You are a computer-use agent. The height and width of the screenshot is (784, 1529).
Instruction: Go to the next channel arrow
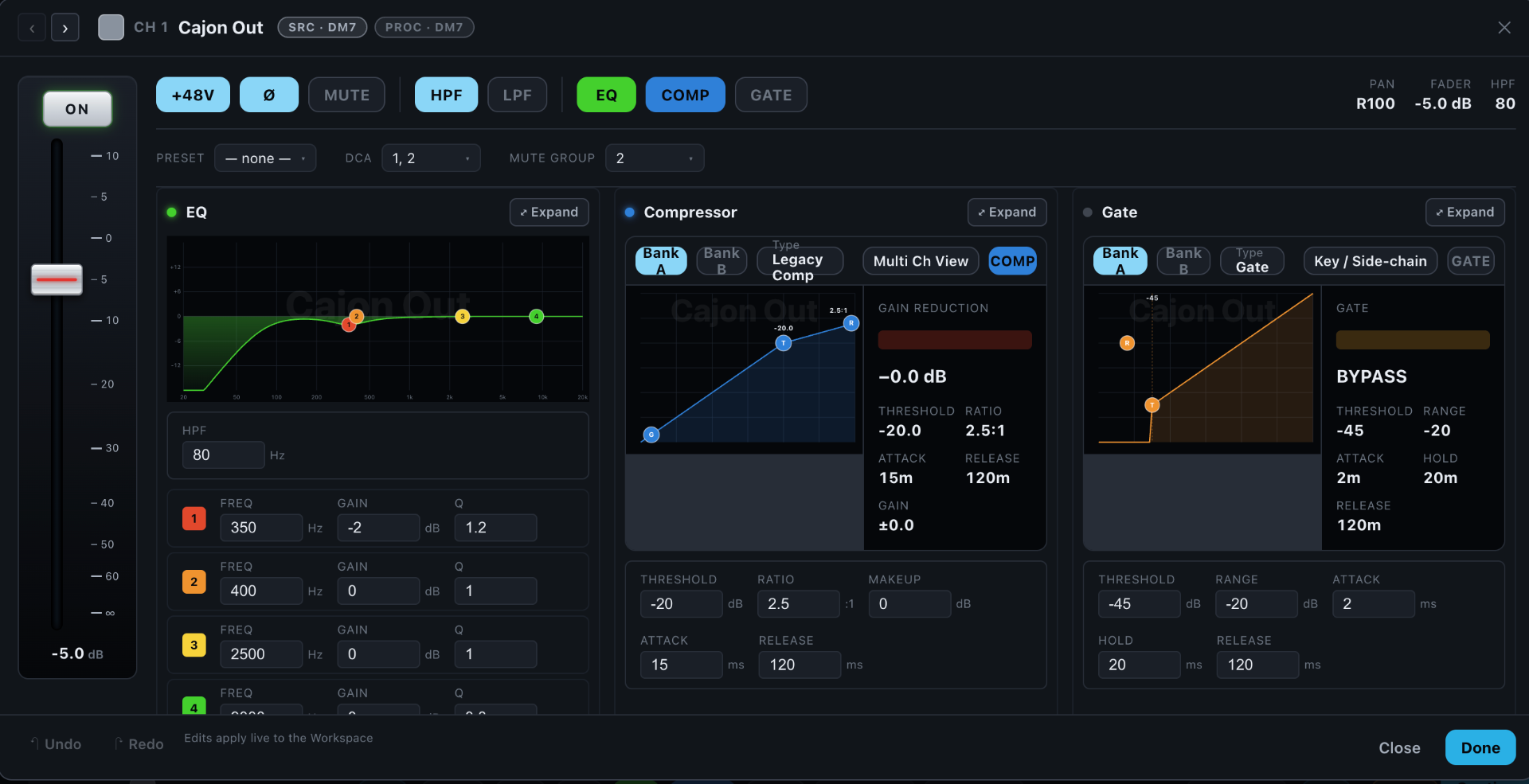click(x=65, y=28)
